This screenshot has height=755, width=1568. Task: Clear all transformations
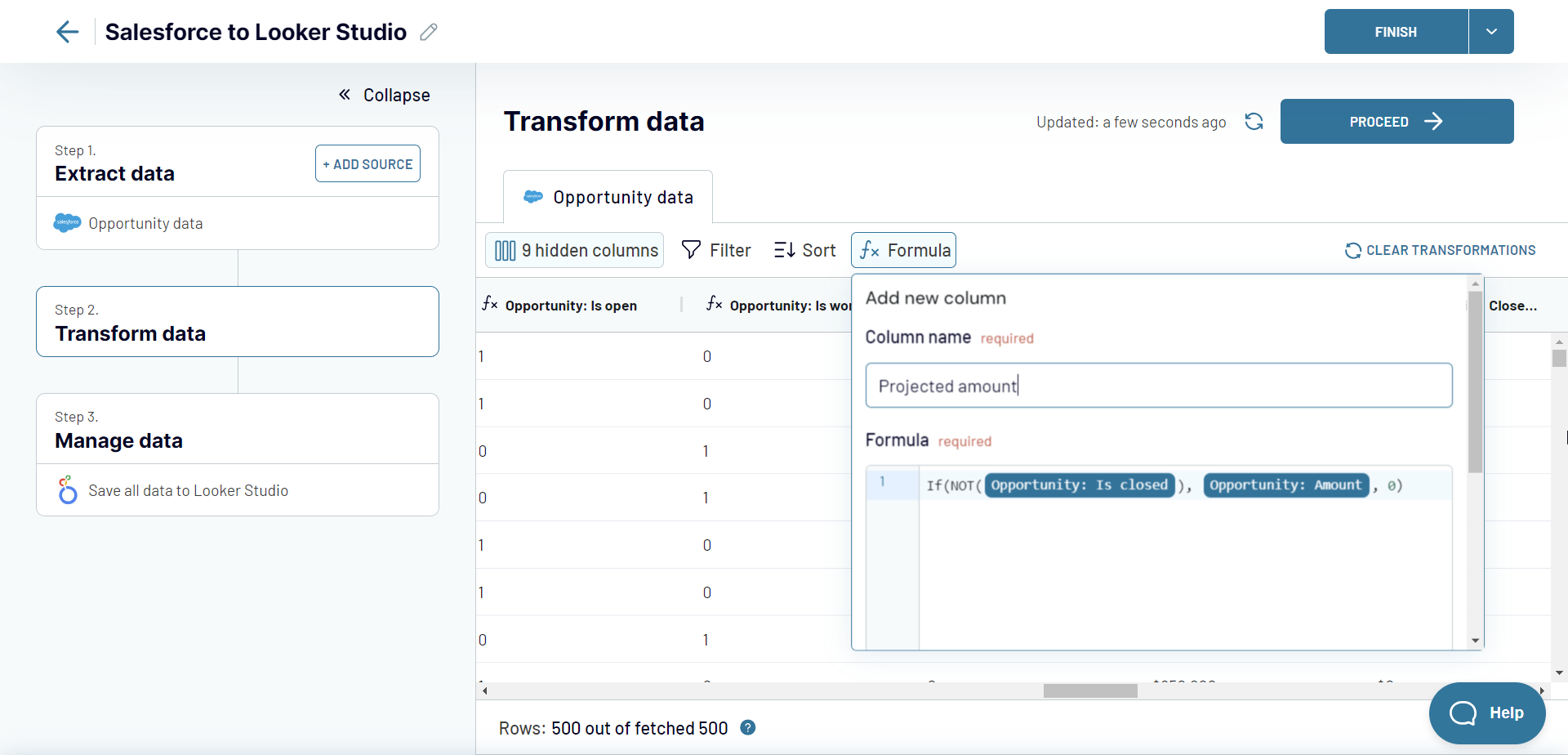point(1441,250)
